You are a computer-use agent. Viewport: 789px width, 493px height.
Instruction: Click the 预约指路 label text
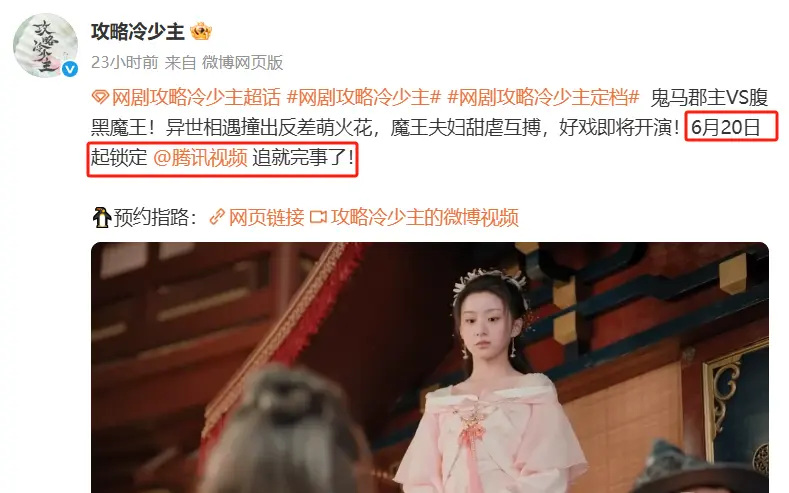155,217
